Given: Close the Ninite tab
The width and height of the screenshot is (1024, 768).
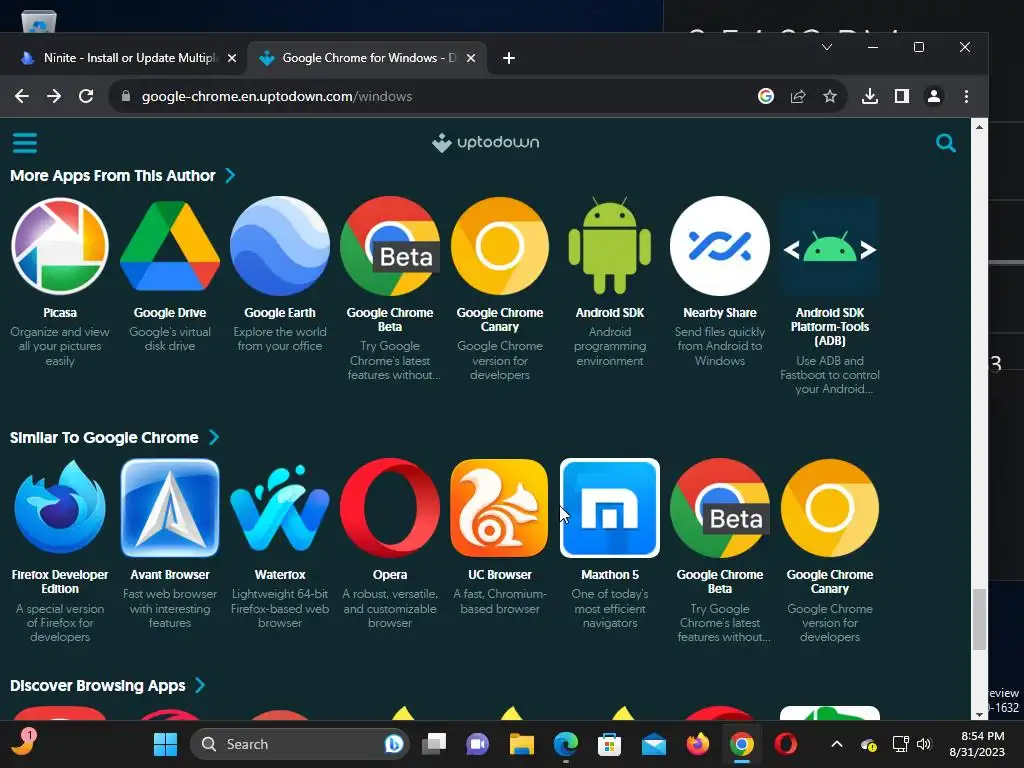Looking at the screenshot, I should coord(232,58).
